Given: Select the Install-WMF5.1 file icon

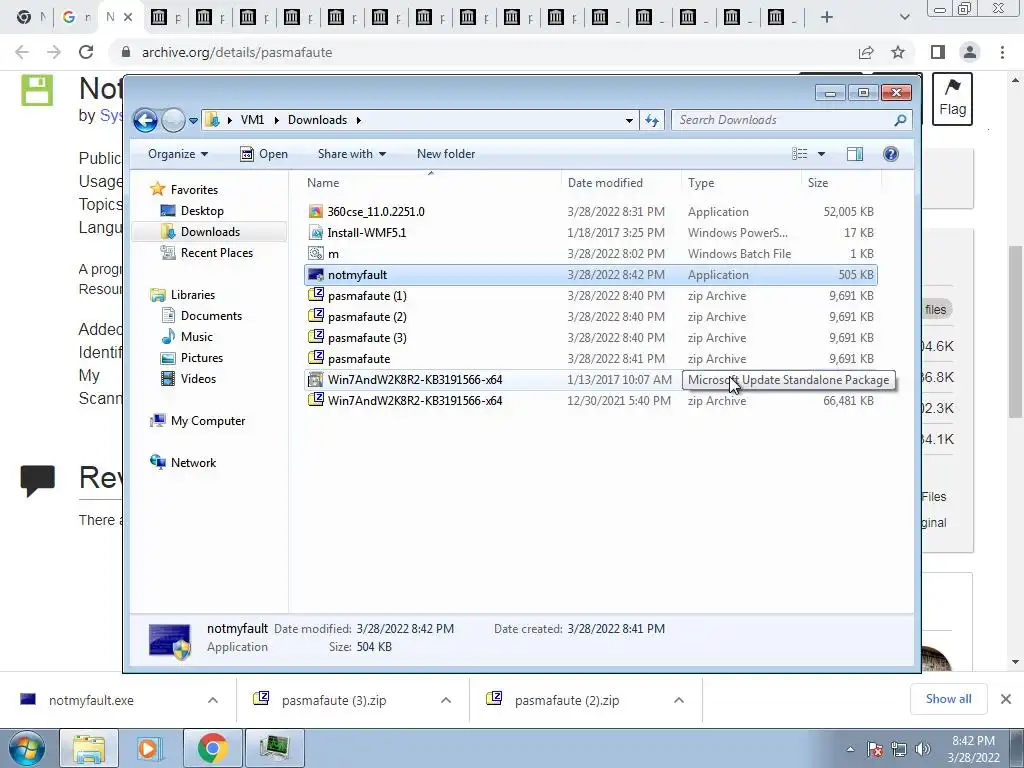Looking at the screenshot, I should point(316,232).
